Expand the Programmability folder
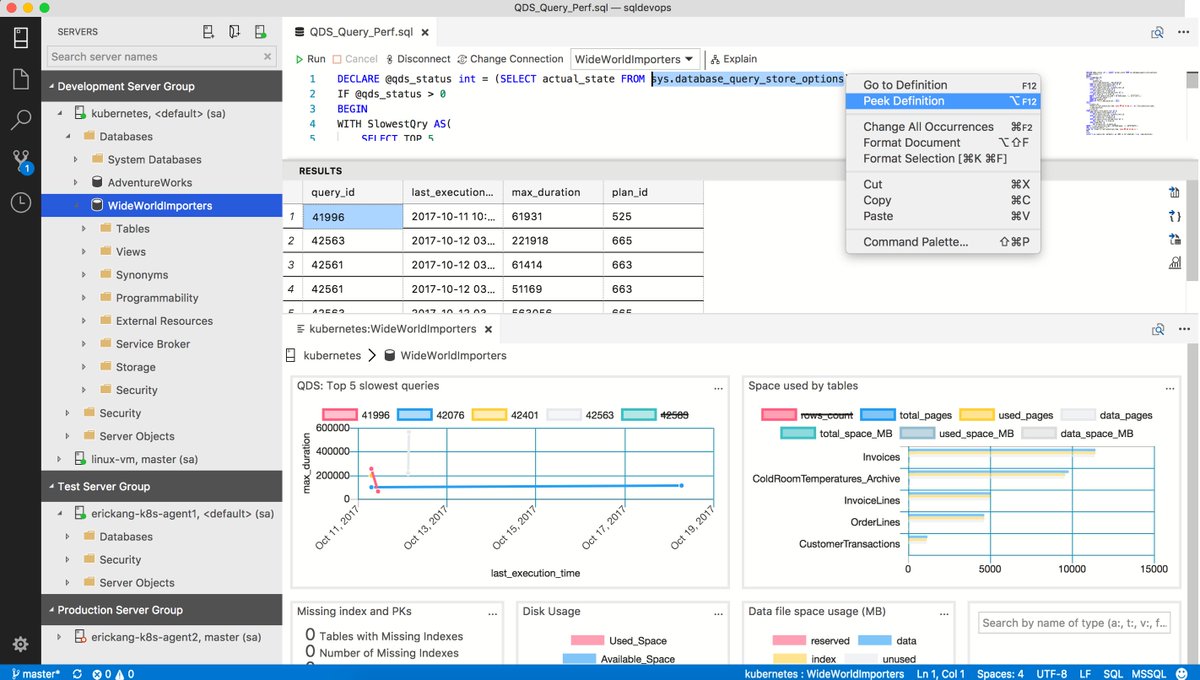1200x680 pixels. (x=84, y=297)
